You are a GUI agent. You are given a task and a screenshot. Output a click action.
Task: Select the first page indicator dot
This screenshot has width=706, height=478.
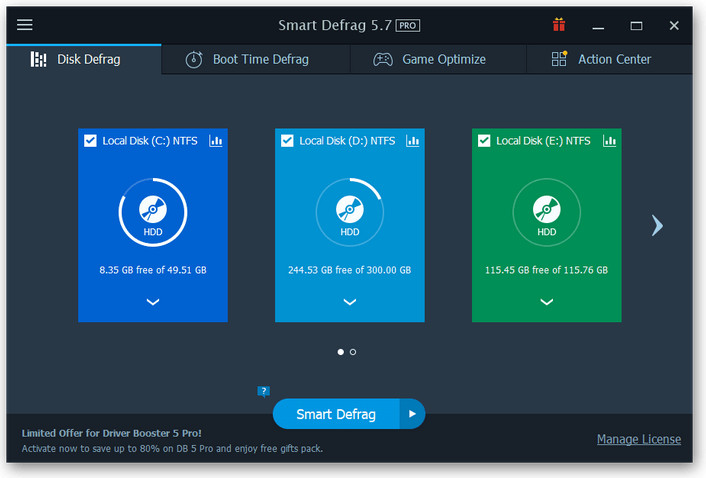(340, 352)
